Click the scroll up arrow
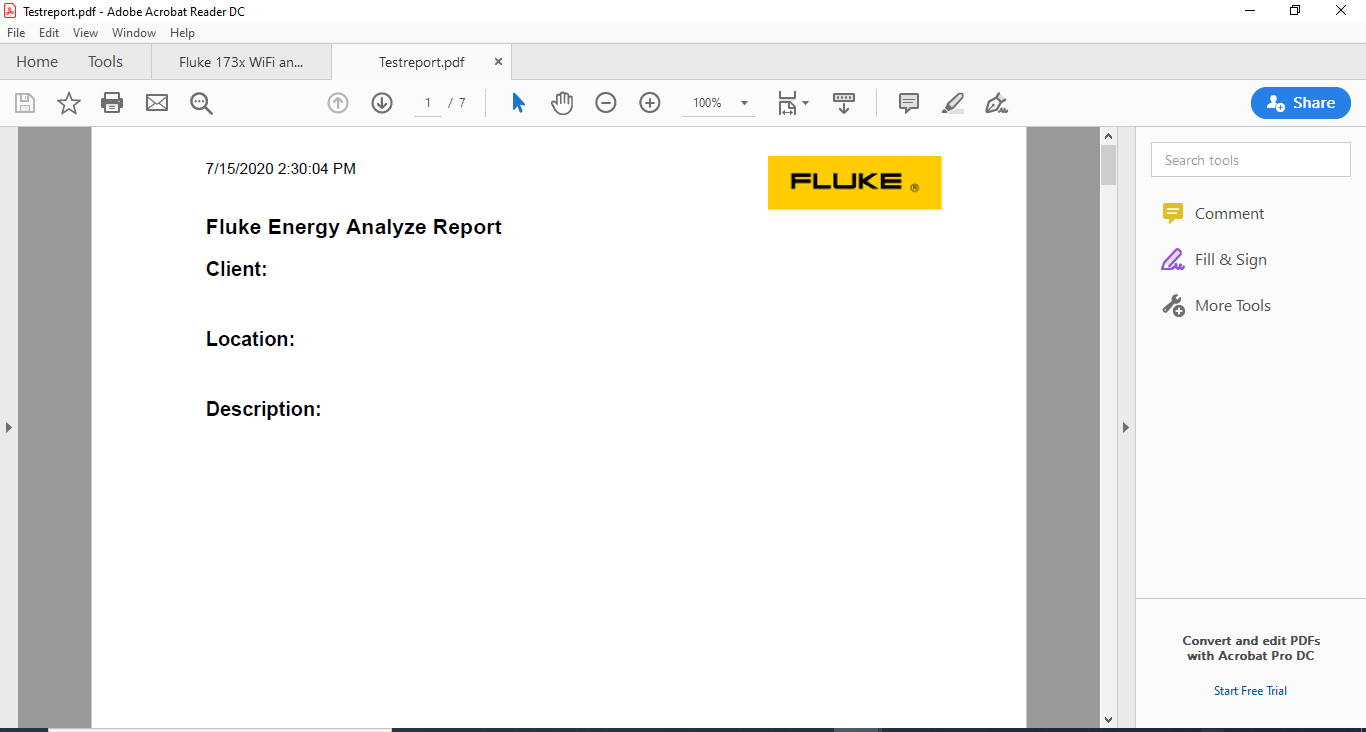Viewport: 1366px width, 732px height. [x=1108, y=135]
